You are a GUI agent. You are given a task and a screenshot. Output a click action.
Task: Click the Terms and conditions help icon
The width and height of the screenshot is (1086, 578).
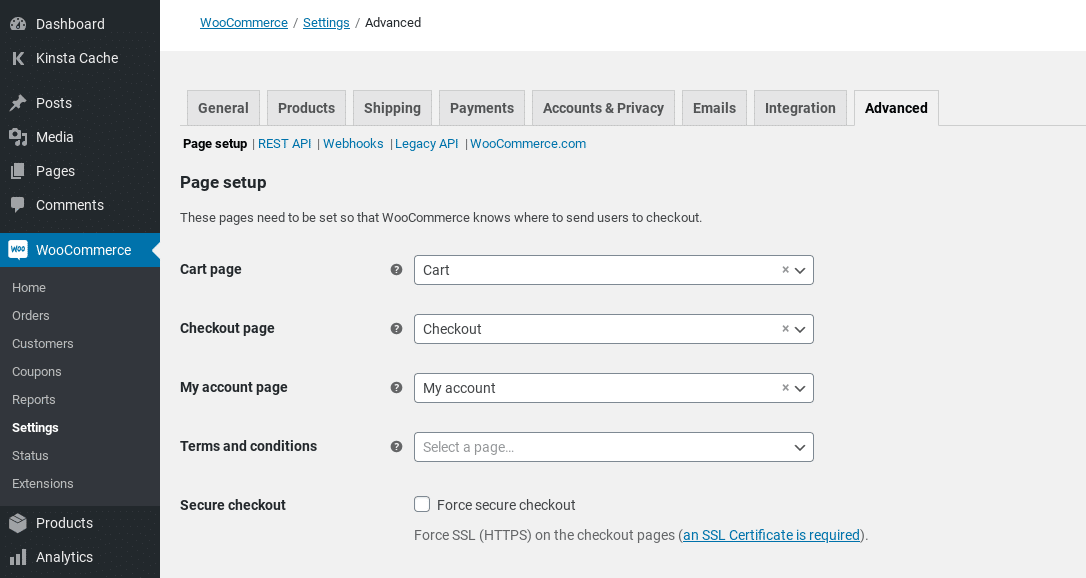(x=396, y=447)
